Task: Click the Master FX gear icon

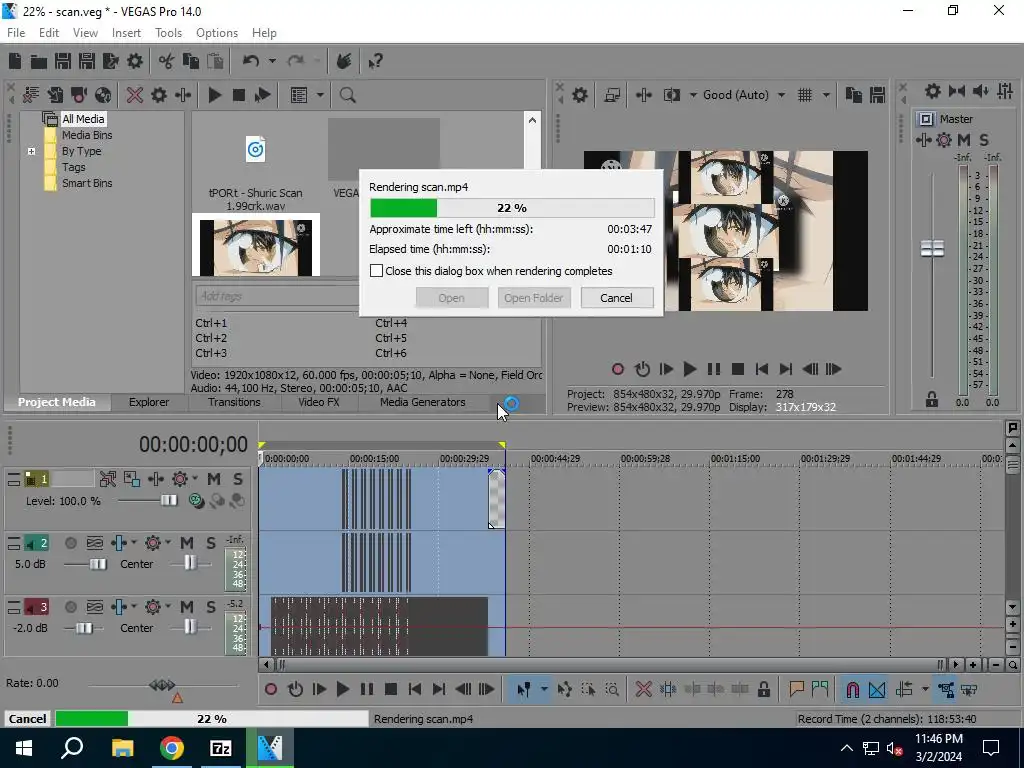Action: tap(944, 140)
